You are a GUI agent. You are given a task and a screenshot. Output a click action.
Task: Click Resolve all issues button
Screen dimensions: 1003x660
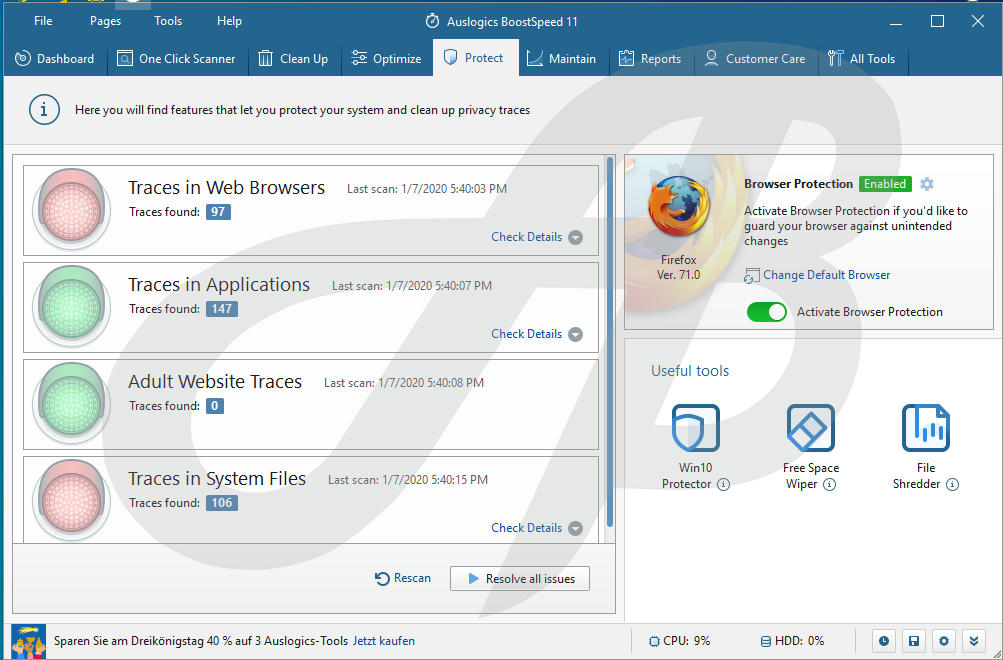[x=519, y=579]
